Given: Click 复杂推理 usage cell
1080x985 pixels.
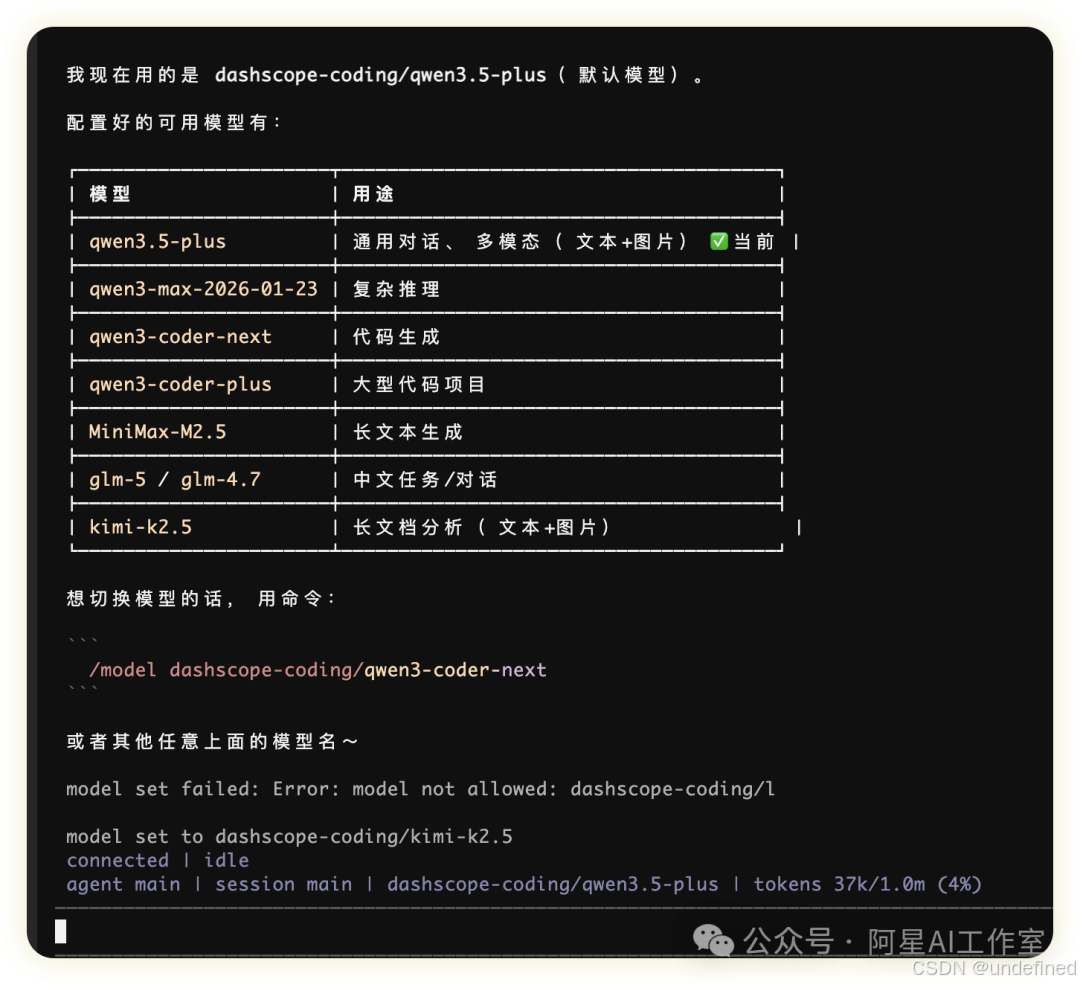Looking at the screenshot, I should pyautogui.click(x=396, y=289).
